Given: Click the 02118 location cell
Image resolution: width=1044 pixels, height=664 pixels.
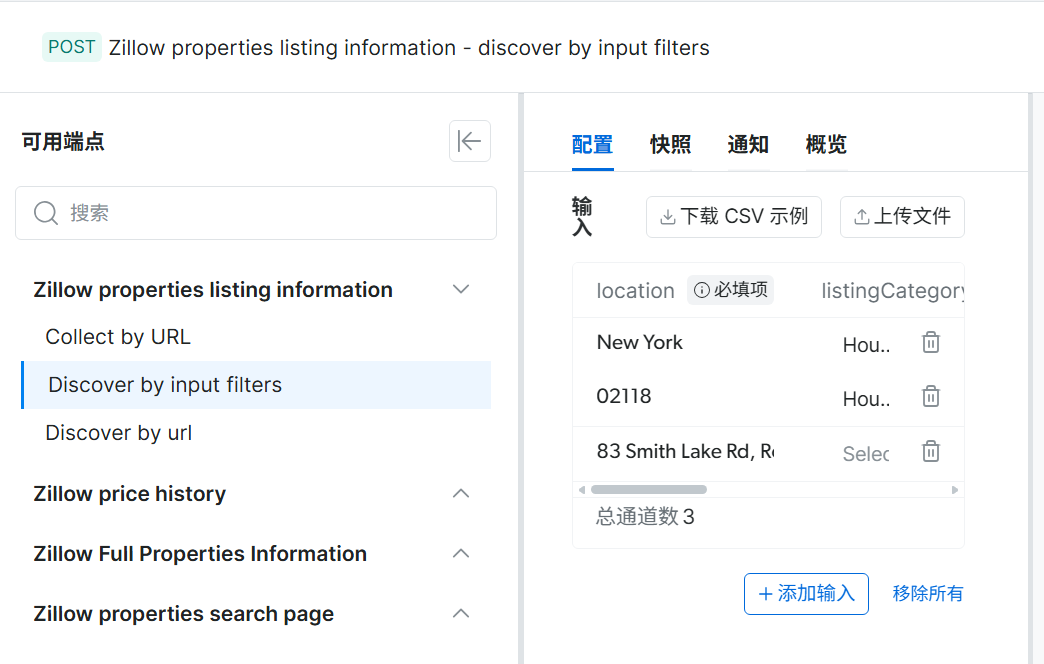Looking at the screenshot, I should (x=624, y=396).
